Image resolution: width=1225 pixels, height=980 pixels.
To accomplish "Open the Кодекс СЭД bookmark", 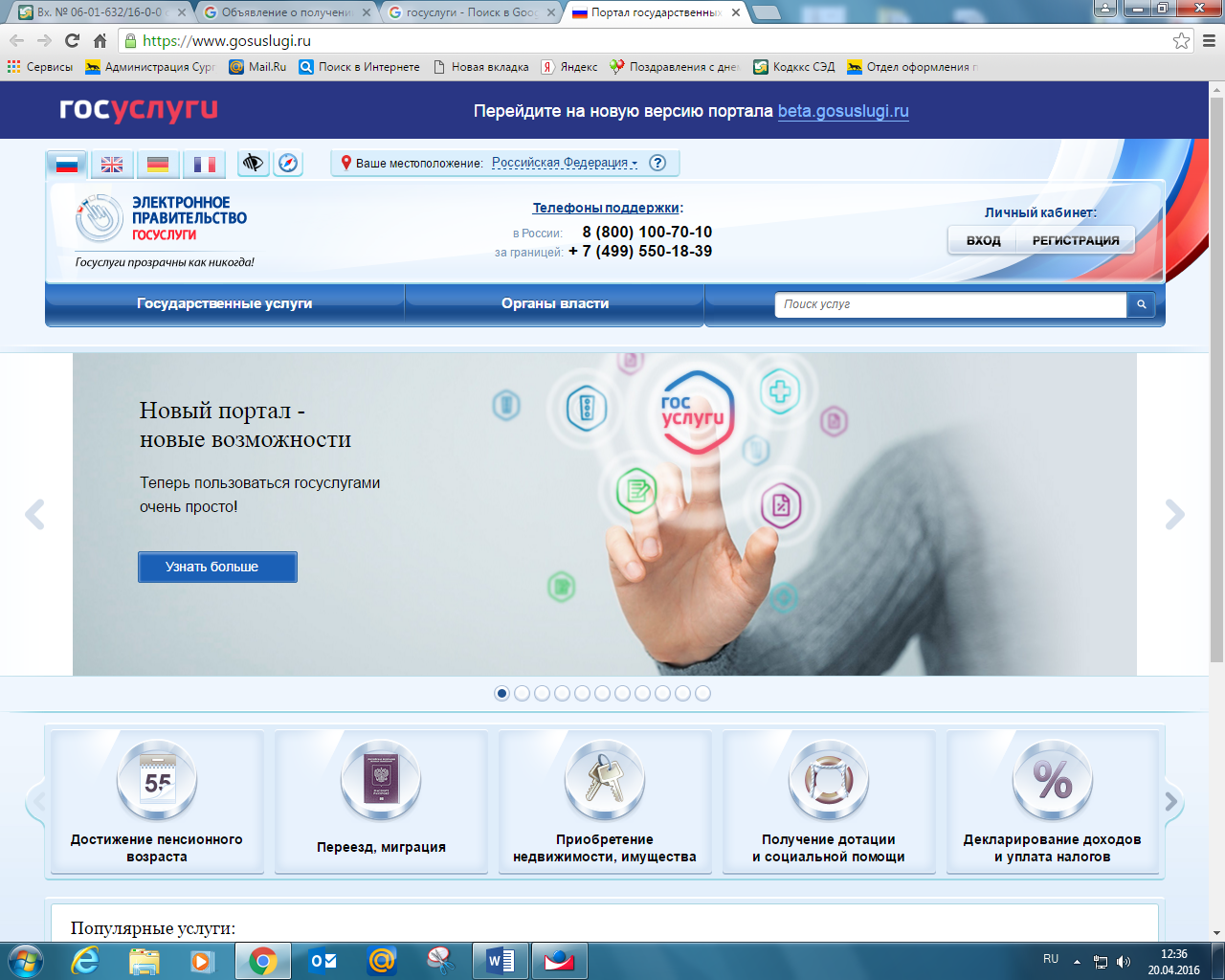I will 794,67.
